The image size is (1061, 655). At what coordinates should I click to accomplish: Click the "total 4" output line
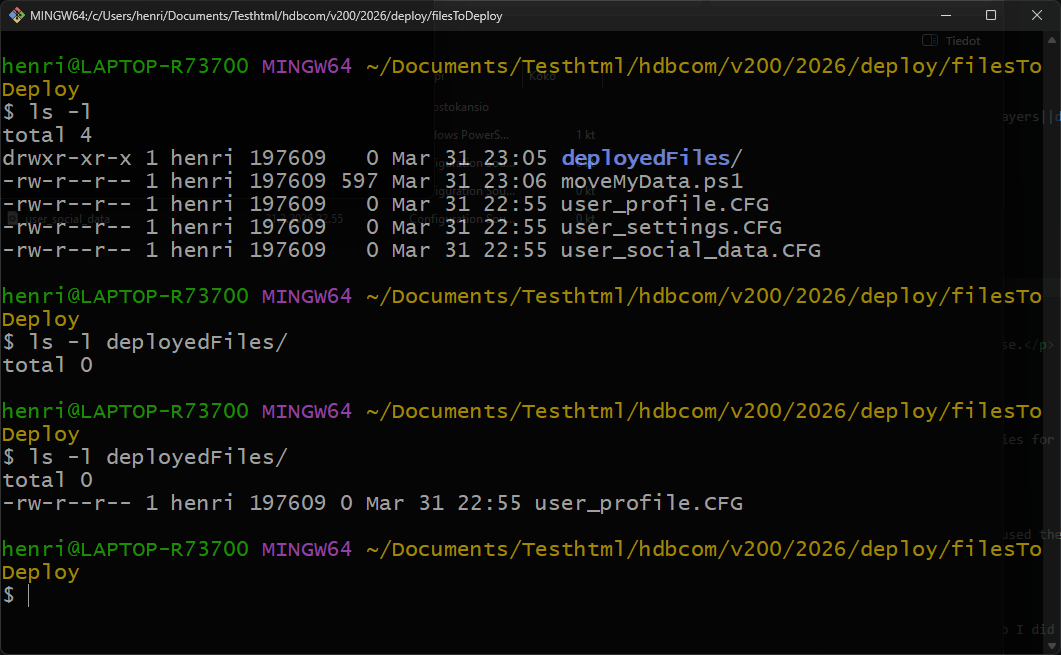pyautogui.click(x=47, y=135)
